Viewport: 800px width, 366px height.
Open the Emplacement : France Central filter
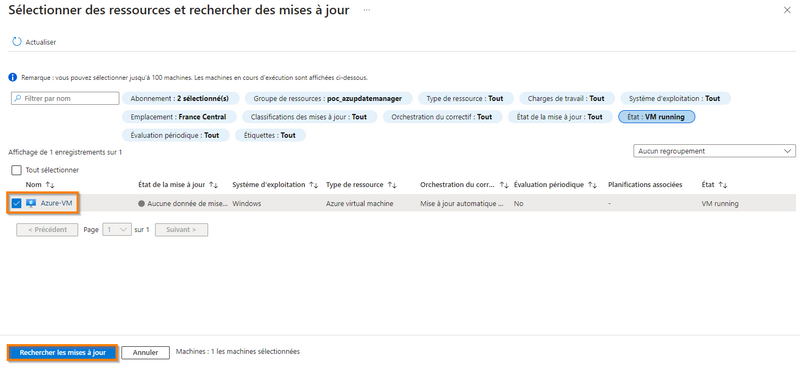(180, 117)
